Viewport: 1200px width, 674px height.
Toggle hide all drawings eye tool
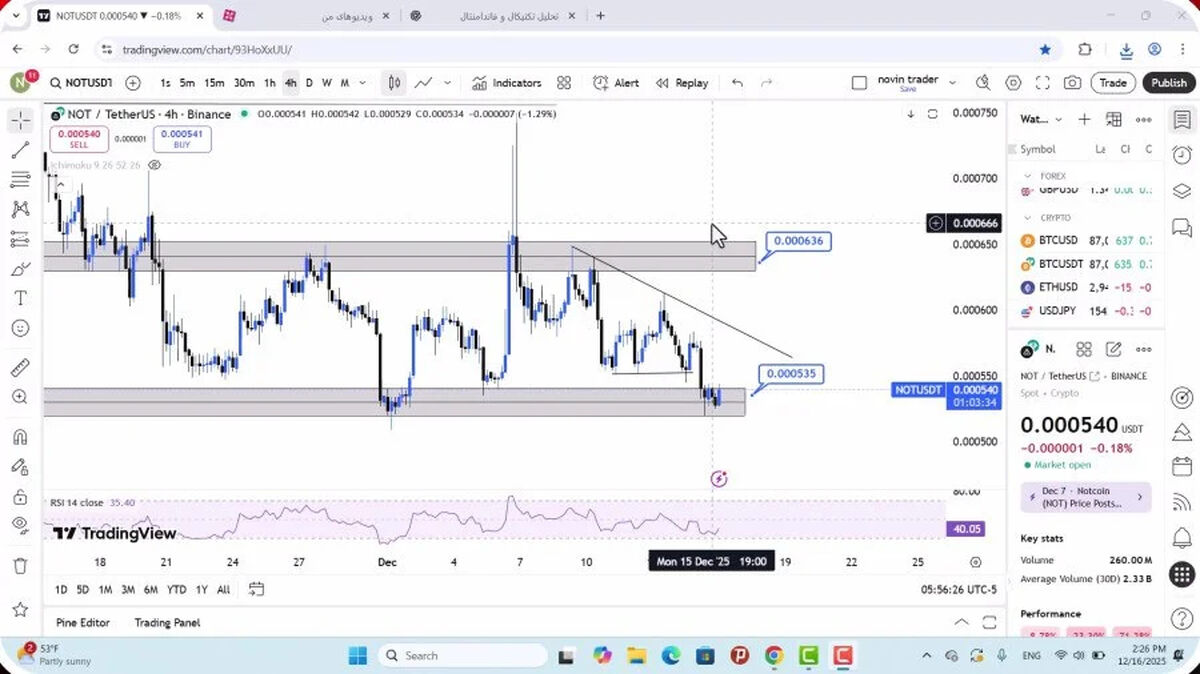click(x=20, y=526)
